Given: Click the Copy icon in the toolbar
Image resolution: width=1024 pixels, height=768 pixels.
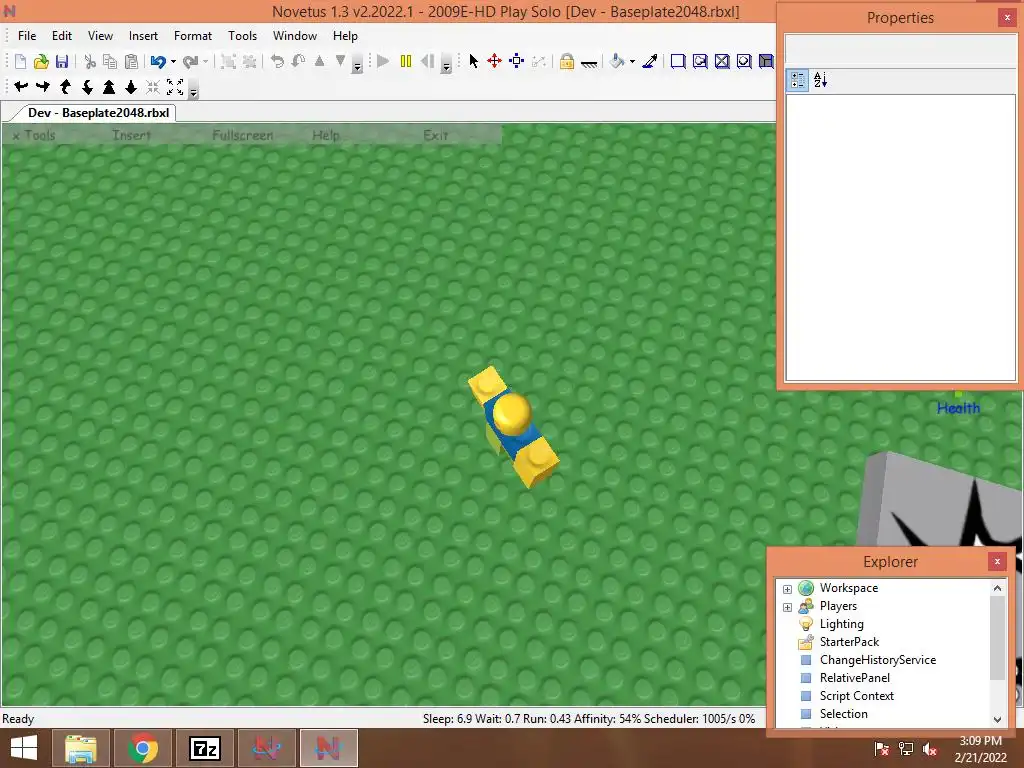Looking at the screenshot, I should (110, 61).
